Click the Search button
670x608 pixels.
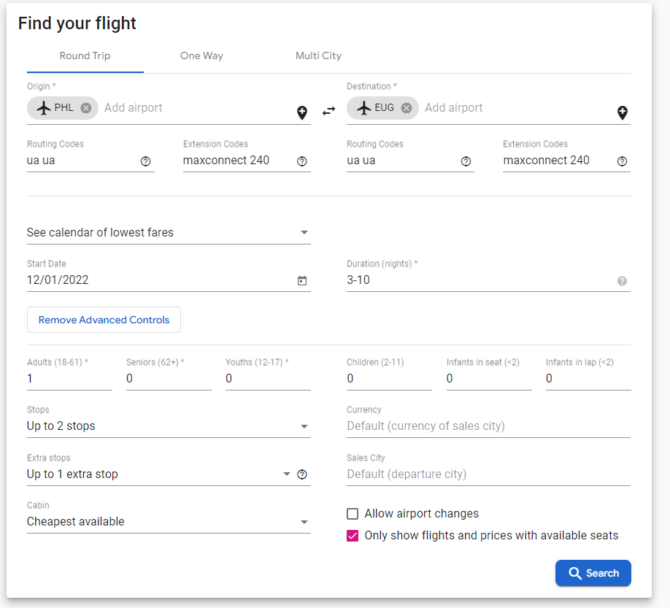click(x=593, y=573)
